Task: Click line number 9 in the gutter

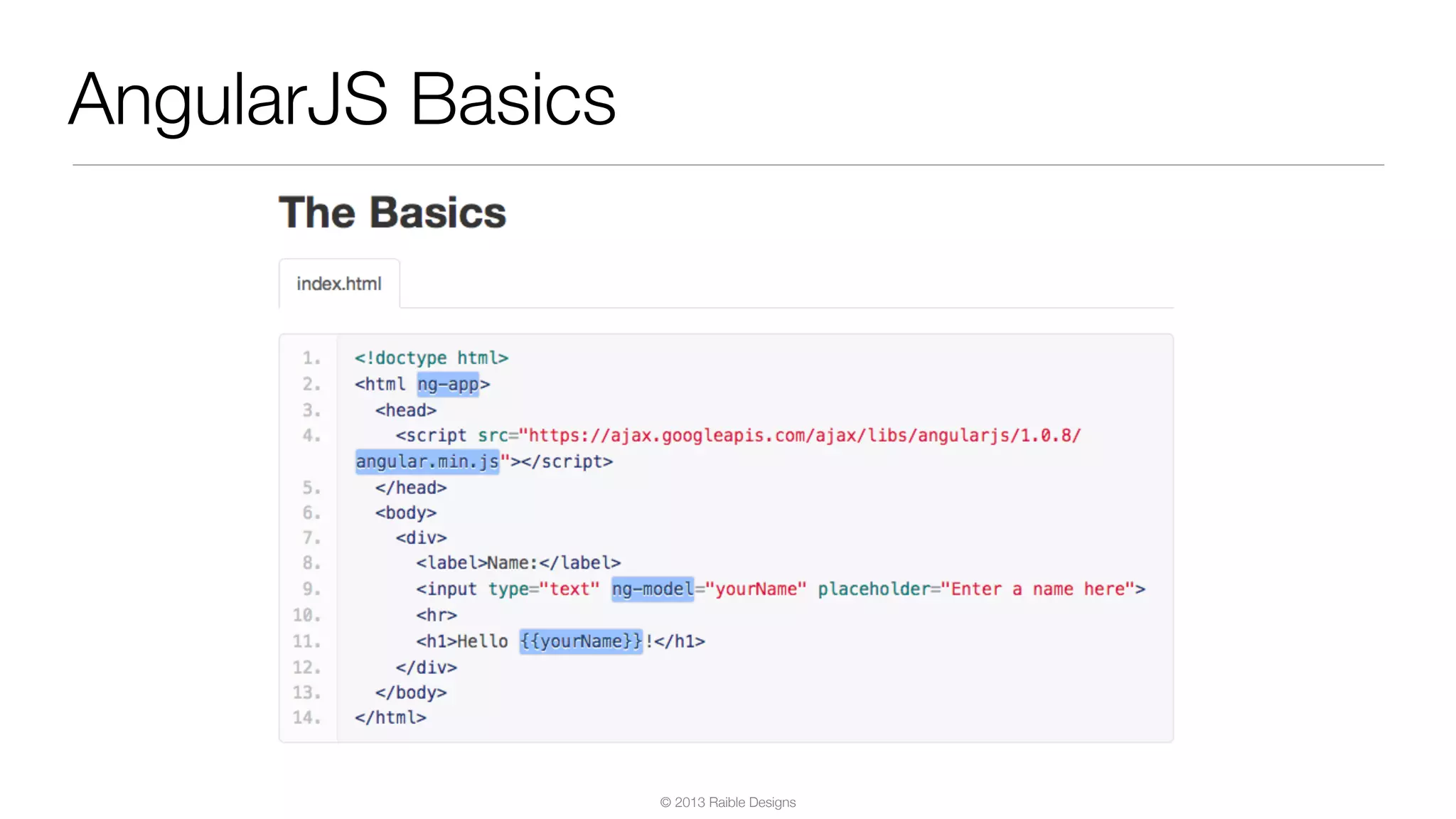Action: tap(311, 589)
